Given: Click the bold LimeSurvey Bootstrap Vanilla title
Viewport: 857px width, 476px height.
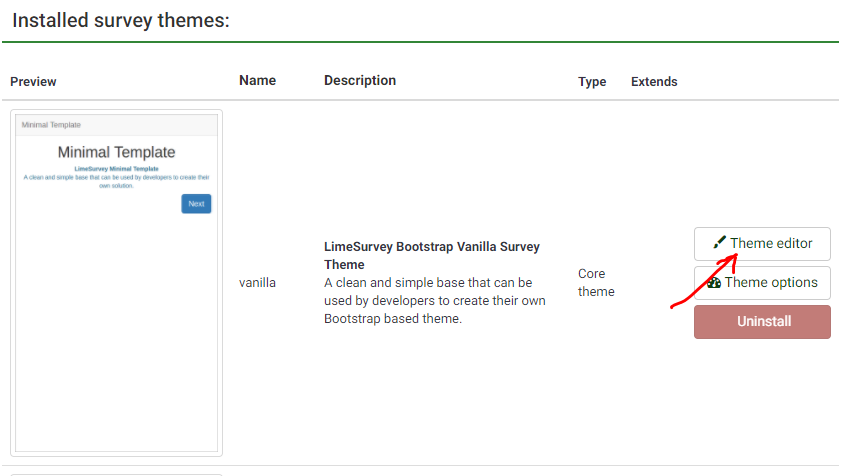Looking at the screenshot, I should pyautogui.click(x=431, y=255).
